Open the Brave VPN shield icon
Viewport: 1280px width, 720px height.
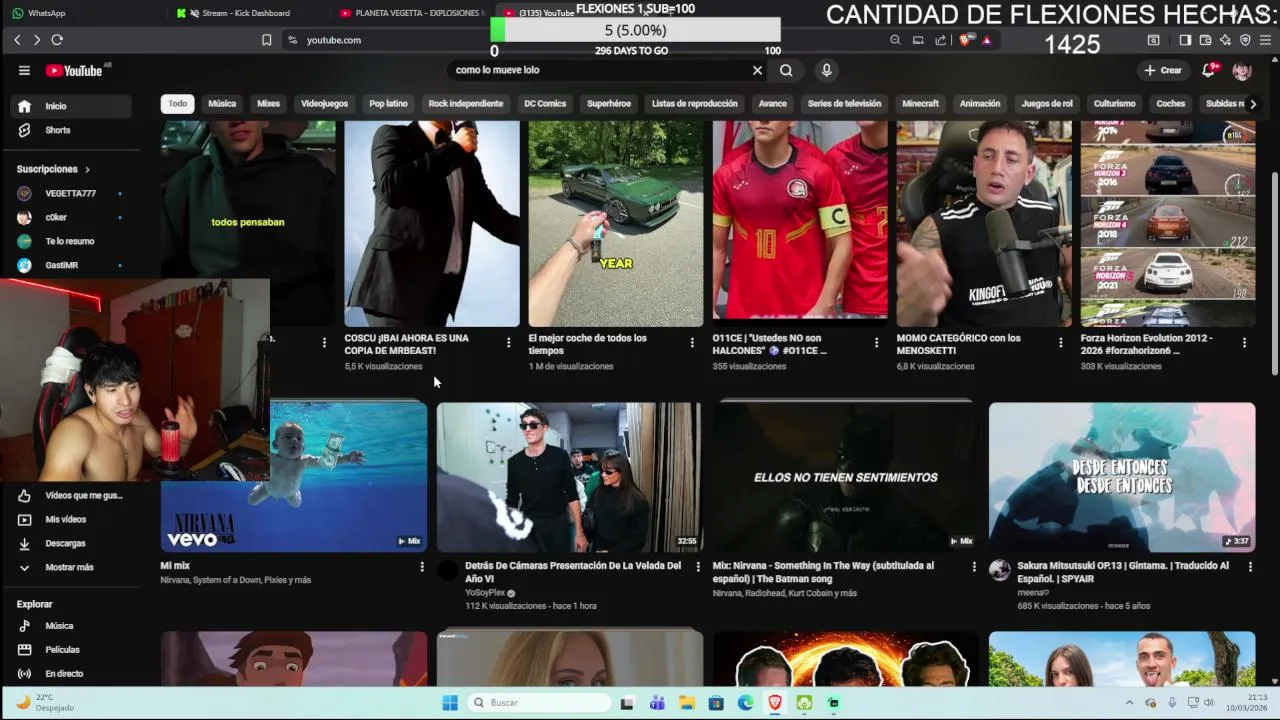coord(1245,40)
